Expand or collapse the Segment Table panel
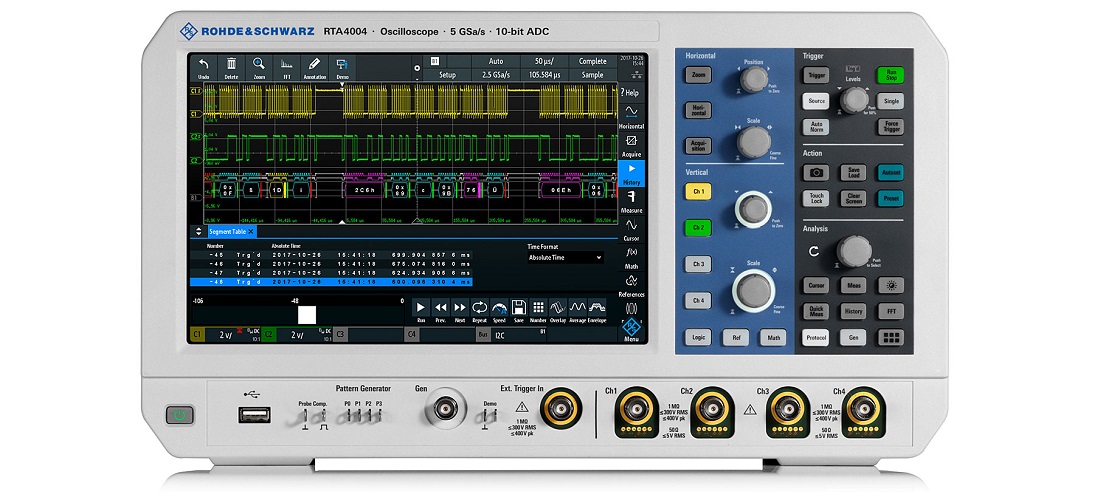This screenshot has height=492, width=1100. pos(197,231)
